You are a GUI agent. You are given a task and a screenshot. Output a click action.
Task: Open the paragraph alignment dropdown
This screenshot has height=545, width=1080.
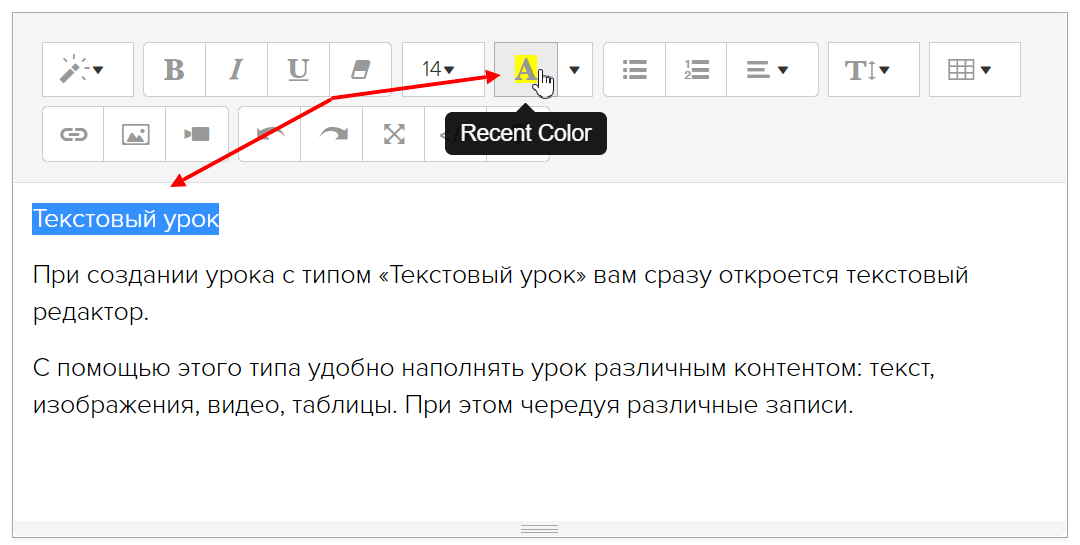tap(768, 70)
